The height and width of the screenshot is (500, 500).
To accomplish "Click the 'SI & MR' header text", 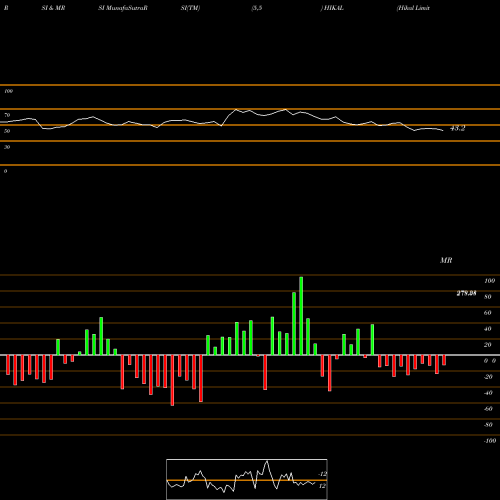I will coord(53,8).
